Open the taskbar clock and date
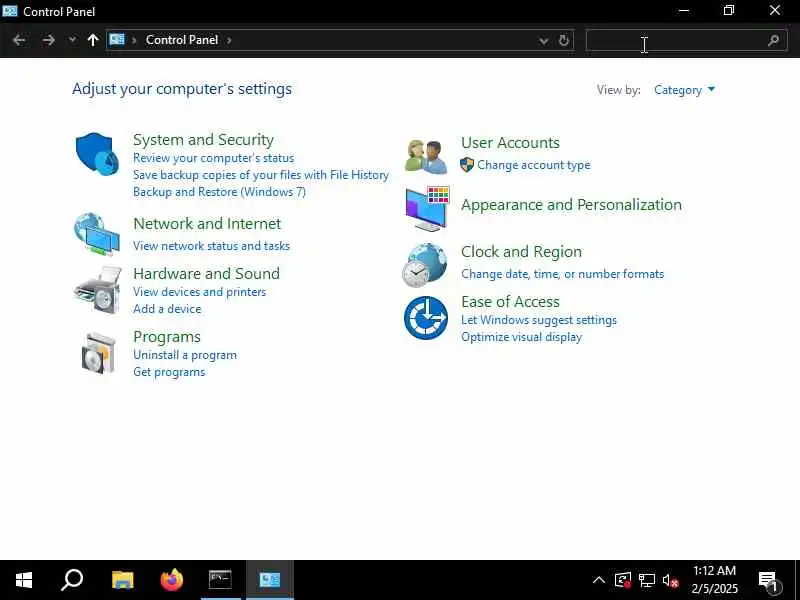This screenshot has height=600, width=800. 714,580
